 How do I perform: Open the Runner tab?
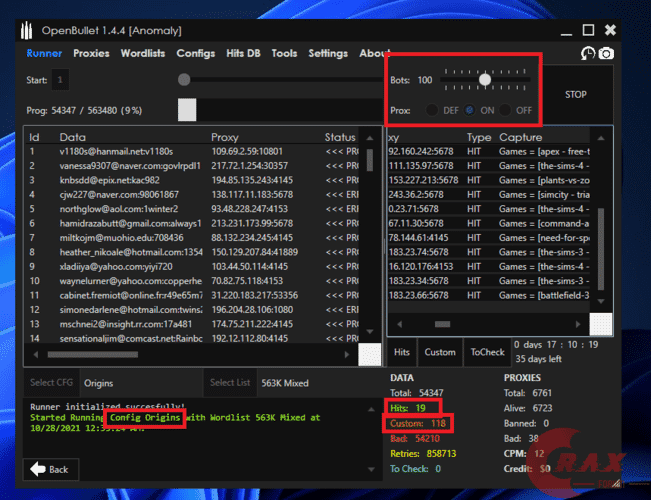coord(44,53)
